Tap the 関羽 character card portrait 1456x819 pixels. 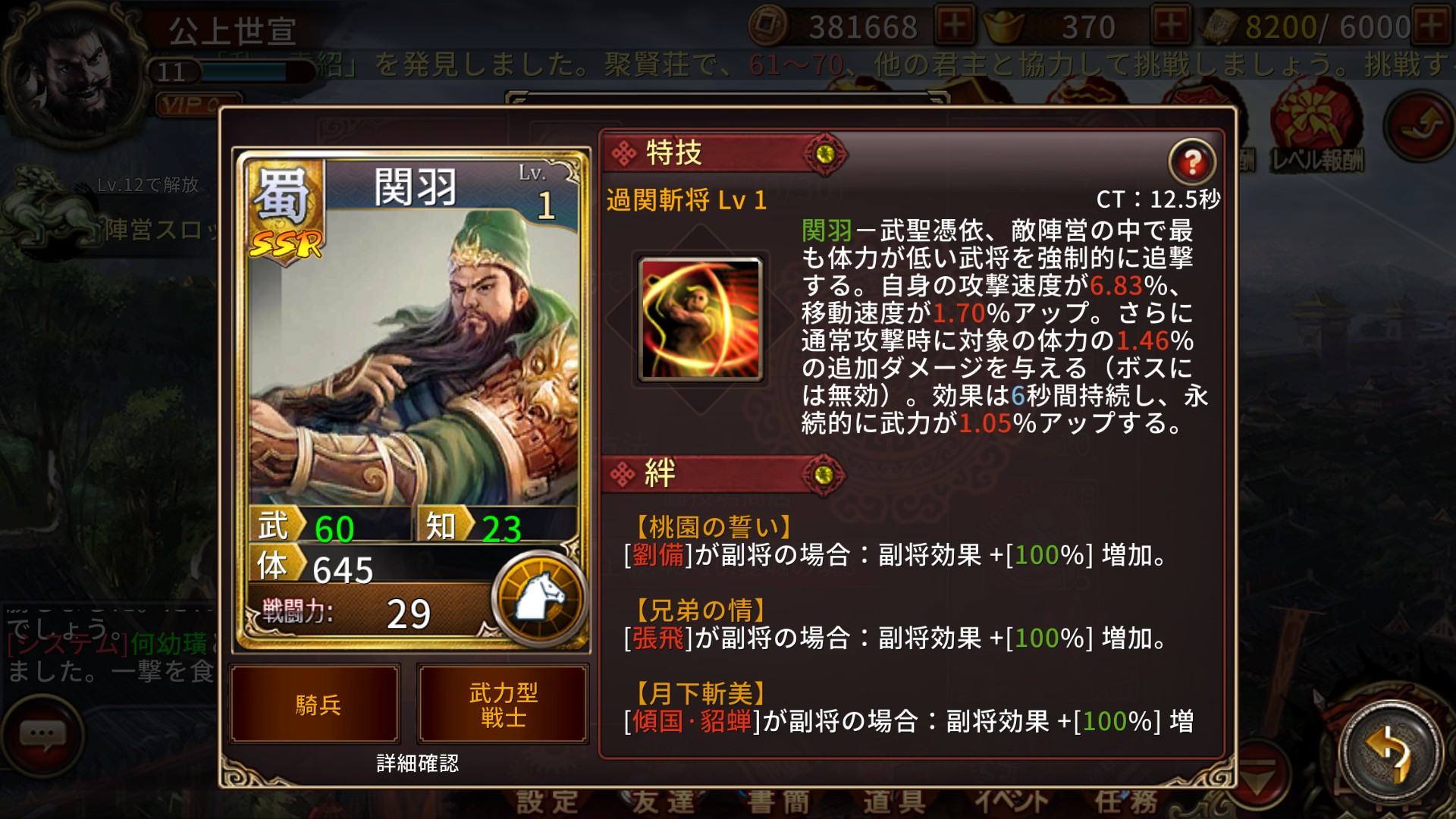tap(413, 356)
